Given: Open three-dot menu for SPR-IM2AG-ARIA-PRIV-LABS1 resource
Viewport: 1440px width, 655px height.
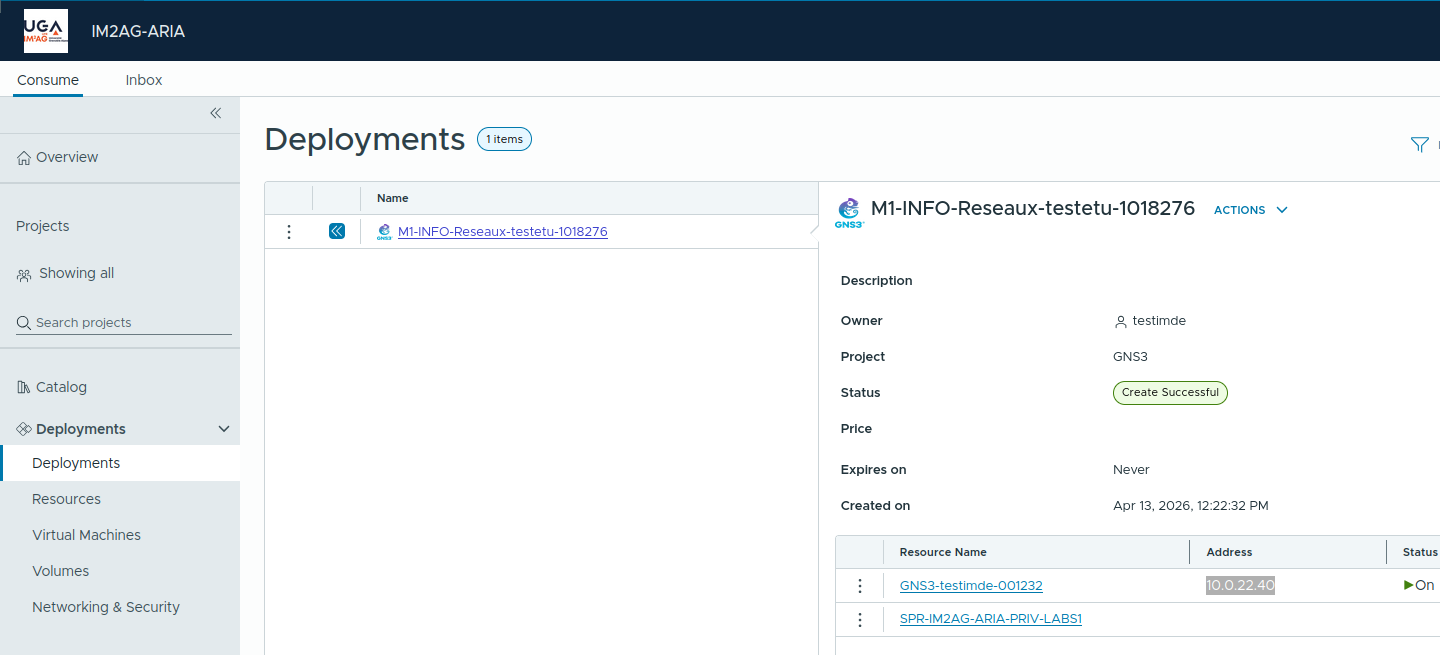Looking at the screenshot, I should pyautogui.click(x=860, y=620).
